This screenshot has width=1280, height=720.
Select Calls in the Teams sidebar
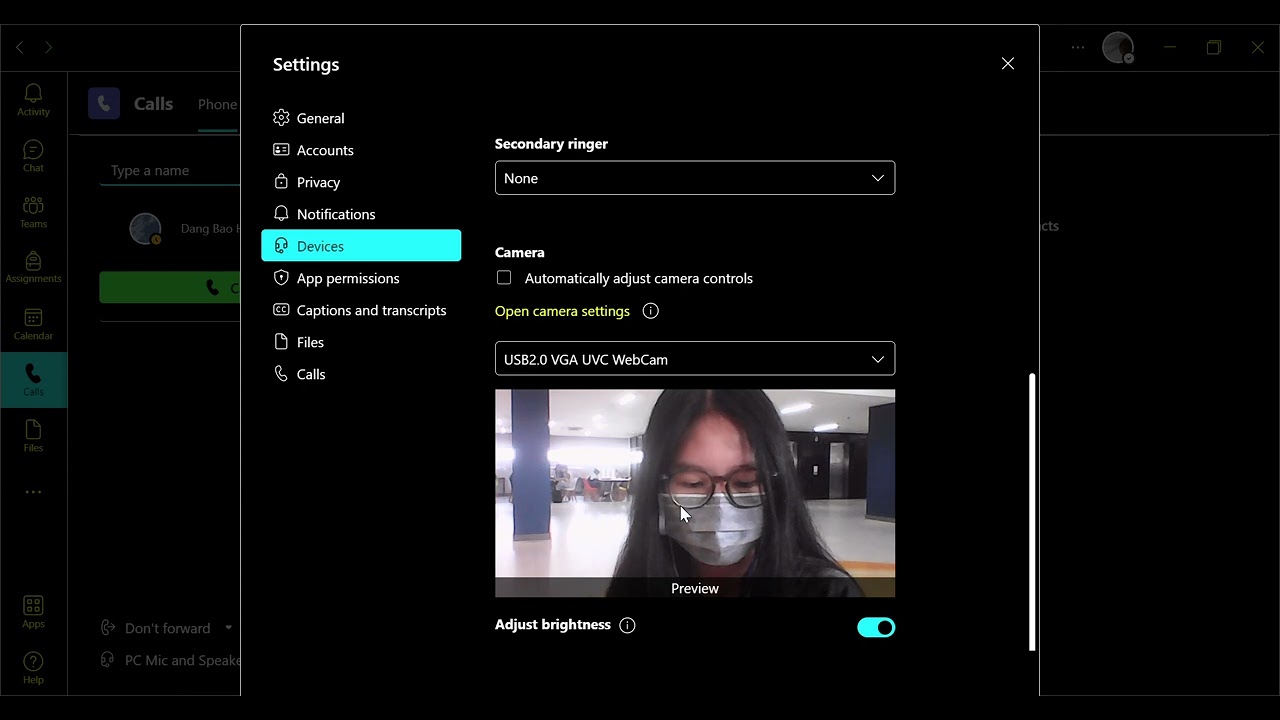(33, 380)
